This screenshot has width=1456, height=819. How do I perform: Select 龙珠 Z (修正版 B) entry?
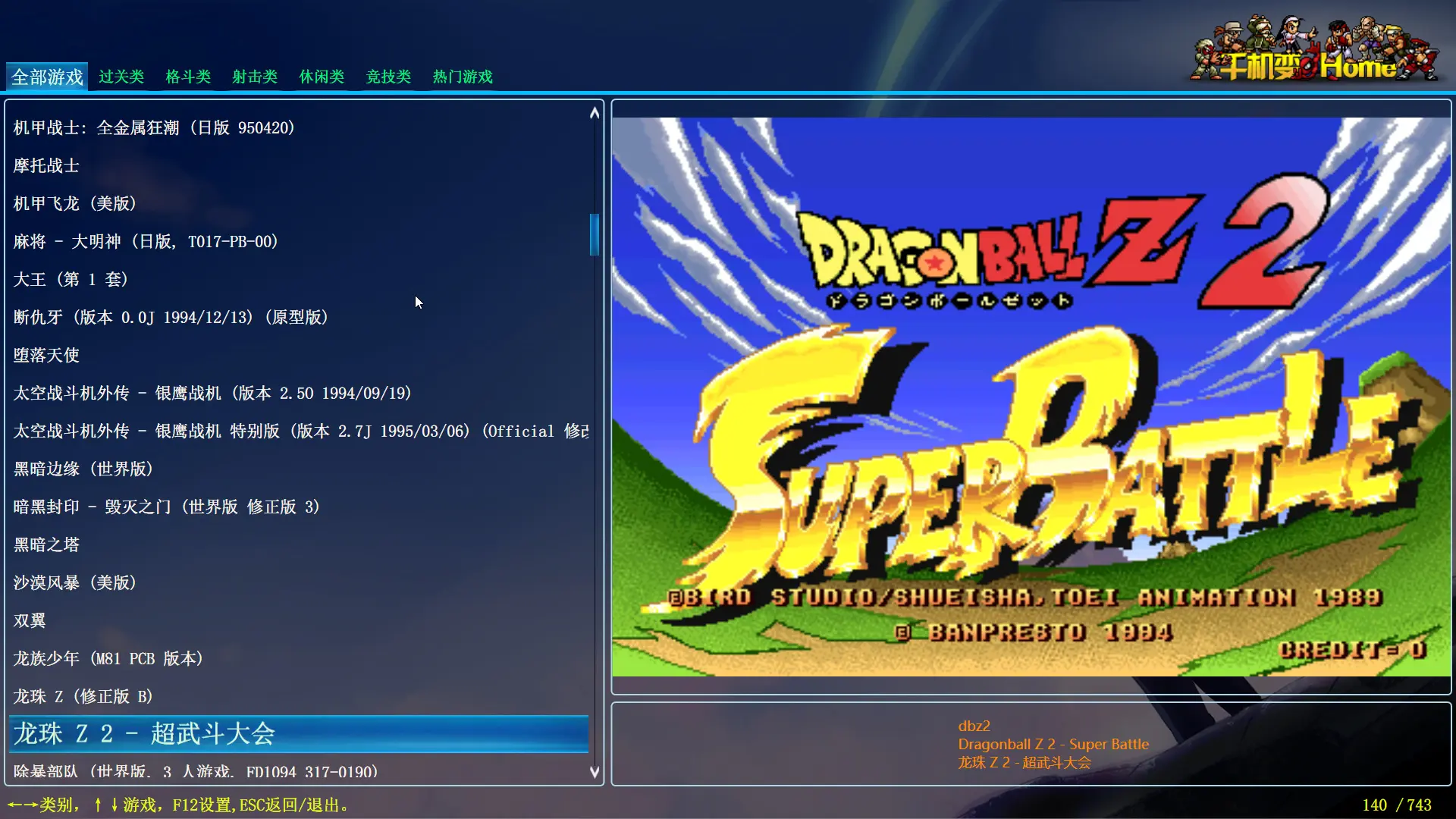83,696
